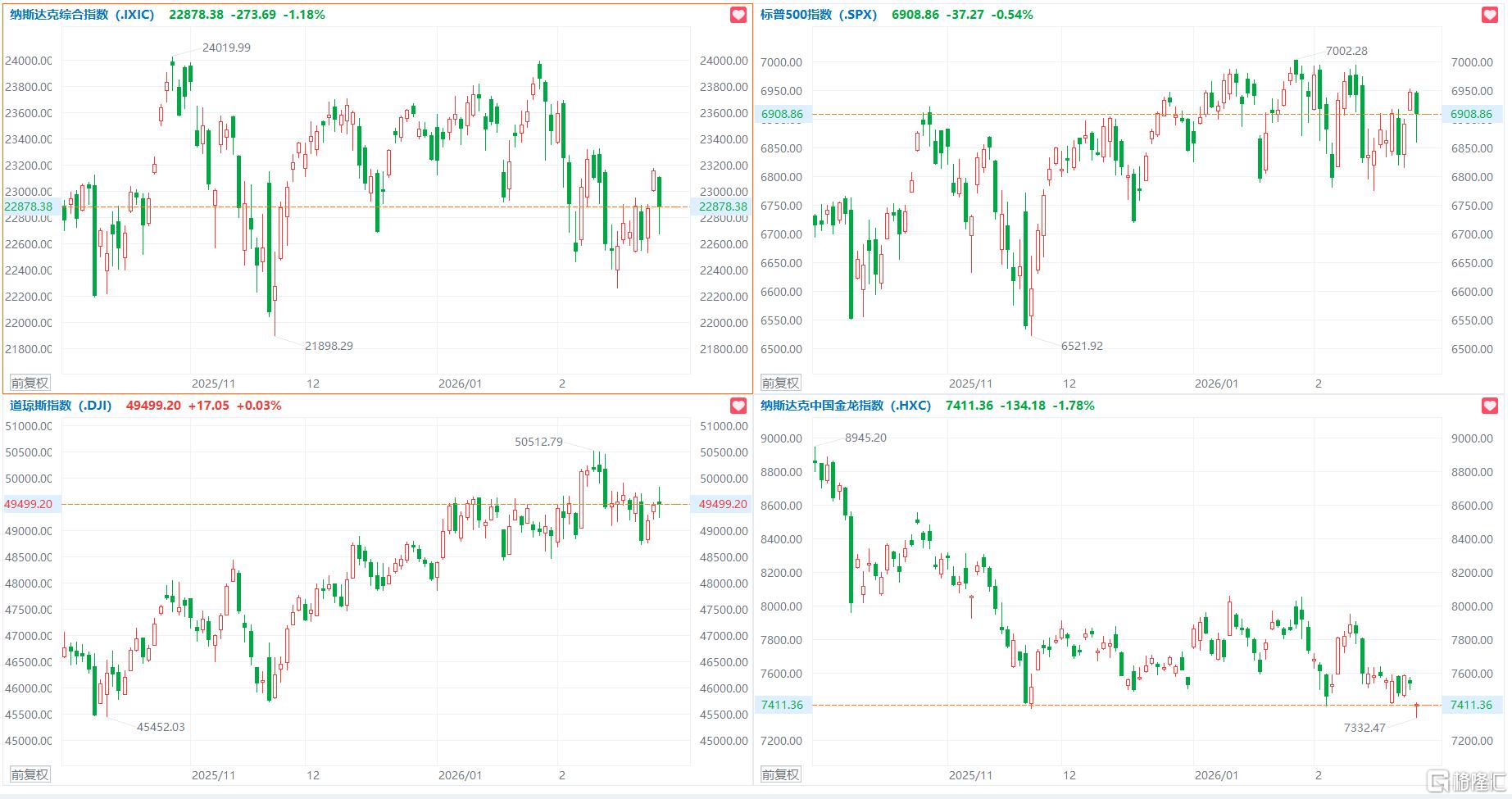Select the 21898.29 low price marker
Image resolution: width=1512 pixels, height=799 pixels.
[x=329, y=346]
